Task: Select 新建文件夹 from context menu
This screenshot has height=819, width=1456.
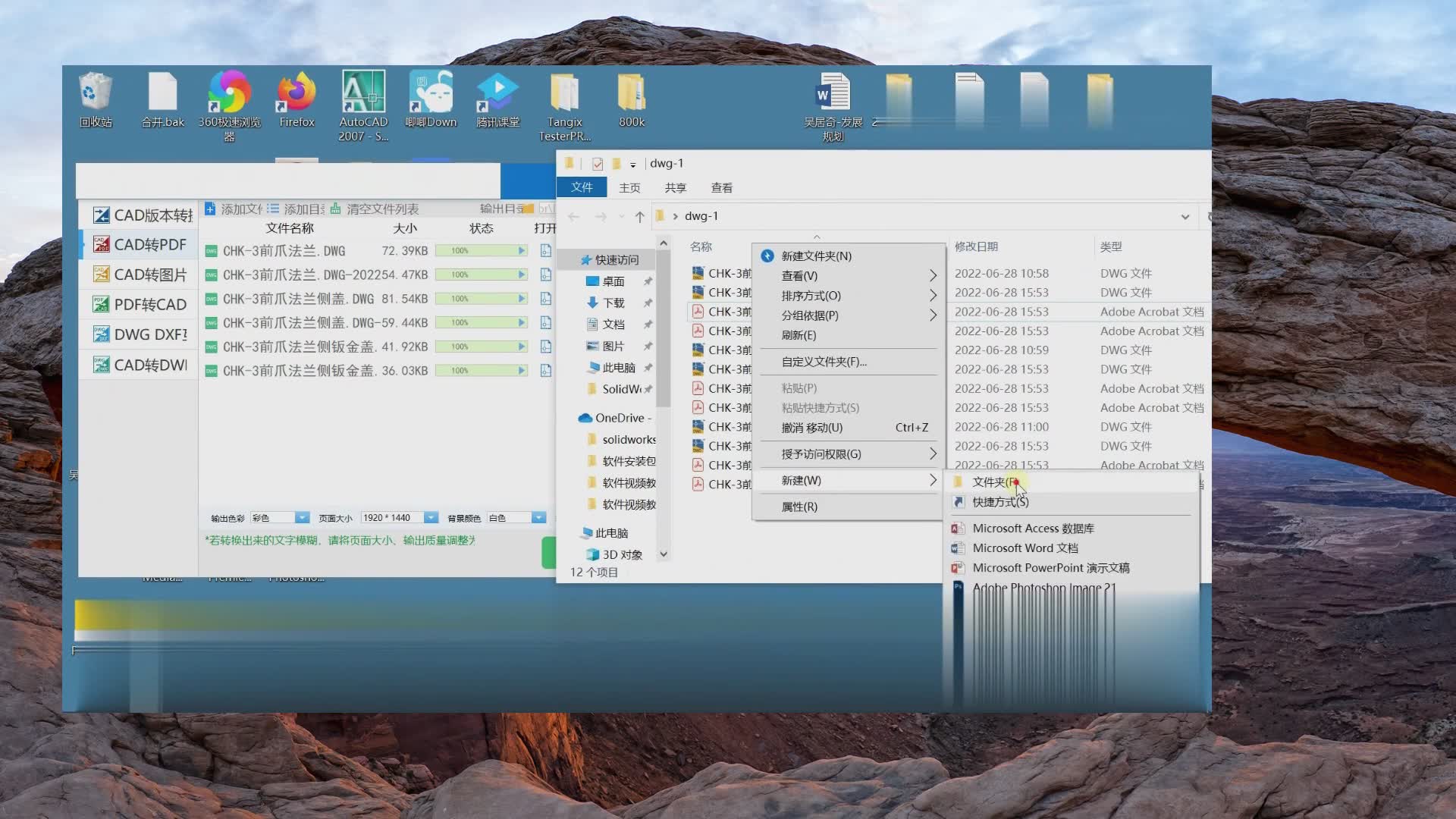Action: click(816, 256)
